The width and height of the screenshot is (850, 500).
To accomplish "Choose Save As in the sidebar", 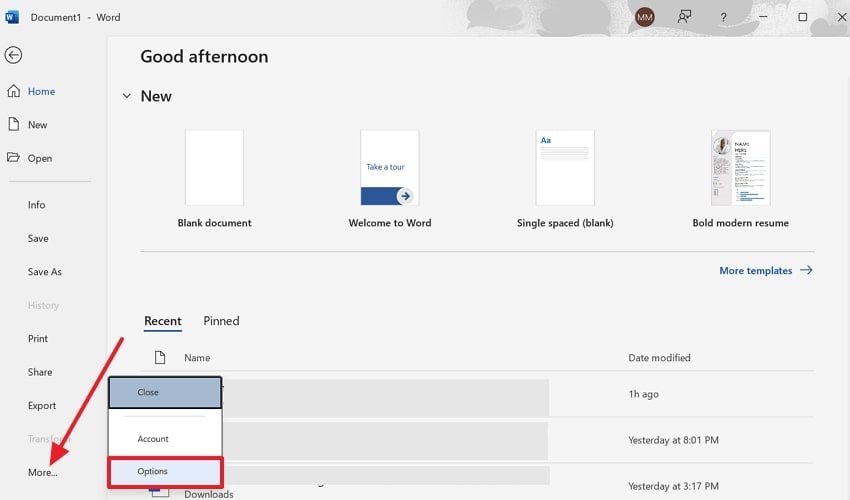I will click(44, 272).
